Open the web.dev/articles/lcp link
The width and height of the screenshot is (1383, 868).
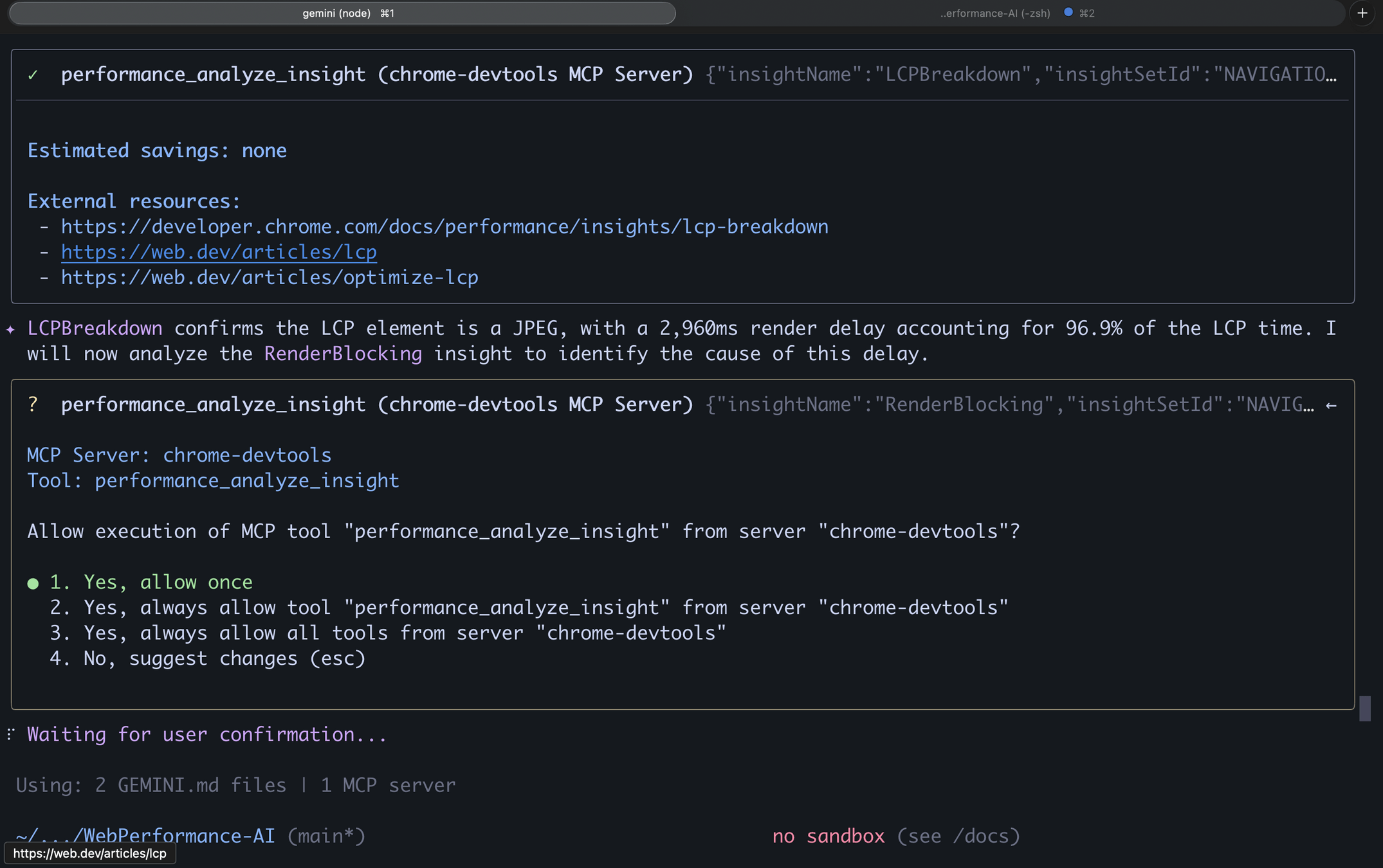219,252
